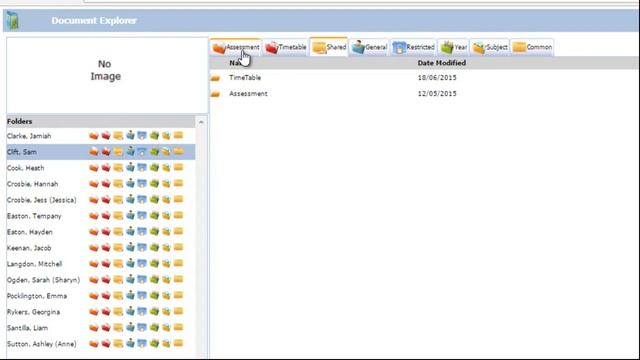Open General folder icon for Crosbie, Hannah
Screen dimensions: 640x360
(x=130, y=184)
